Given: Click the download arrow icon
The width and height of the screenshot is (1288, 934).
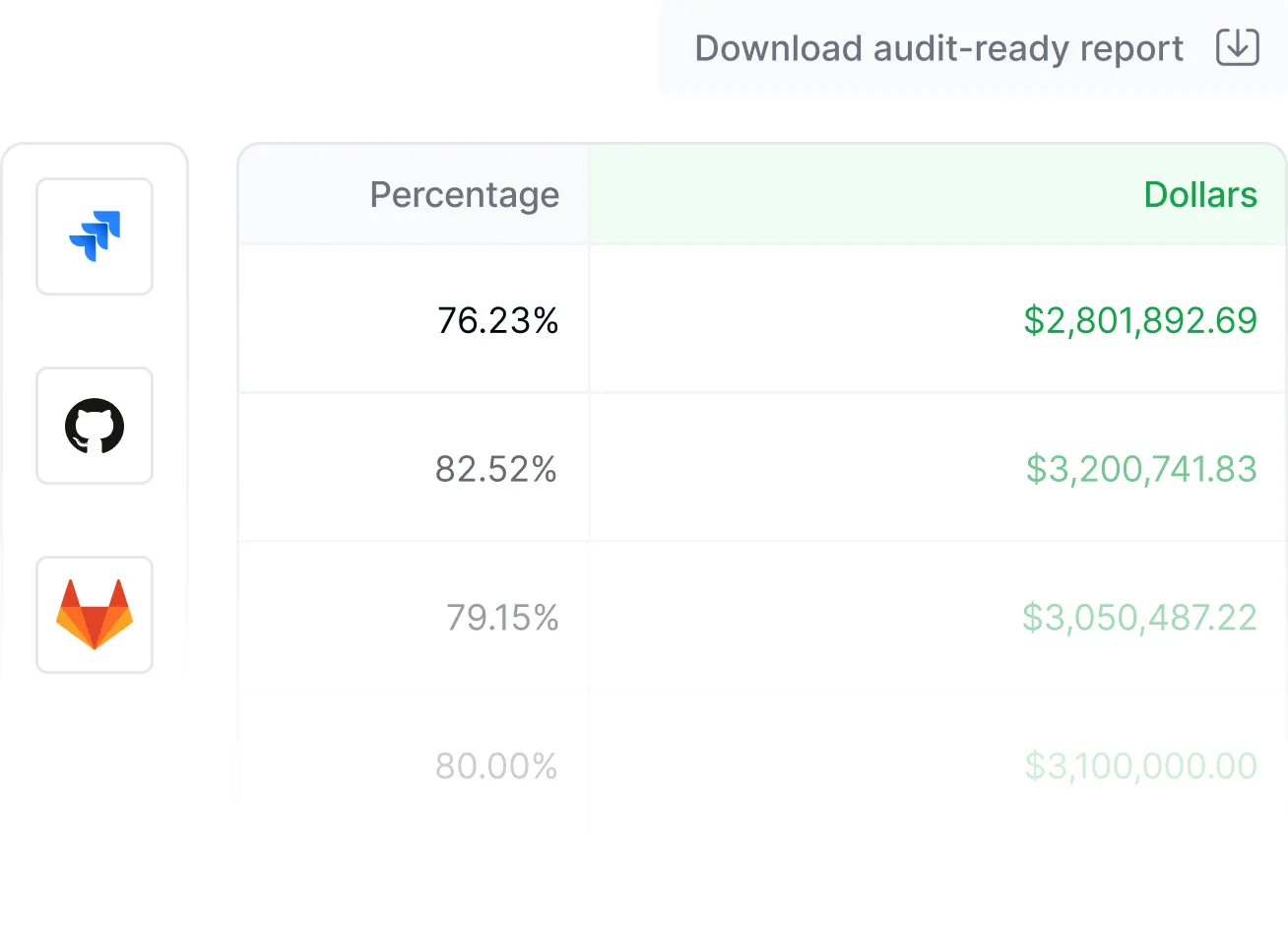Looking at the screenshot, I should click(x=1237, y=47).
